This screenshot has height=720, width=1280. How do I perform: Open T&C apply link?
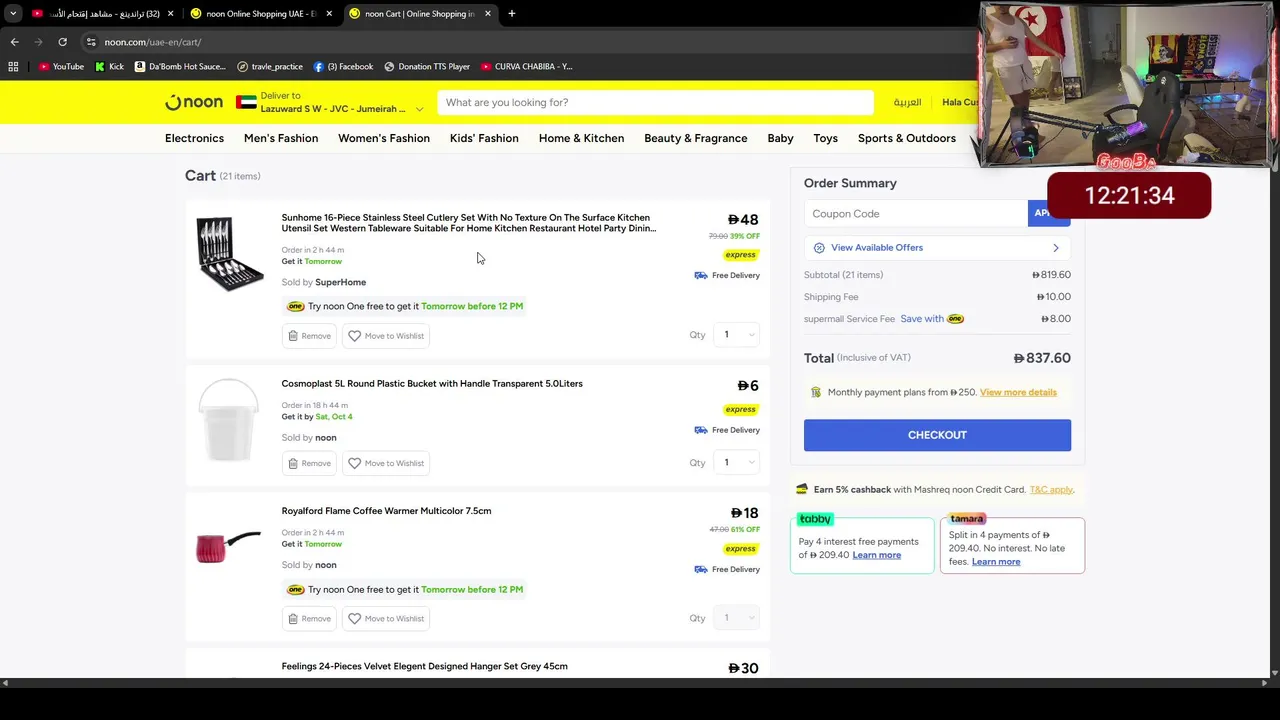click(x=1051, y=490)
